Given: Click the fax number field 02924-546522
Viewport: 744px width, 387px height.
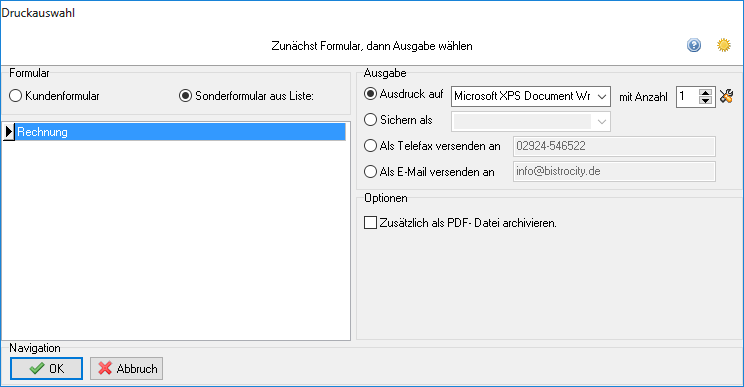Looking at the screenshot, I should point(614,146).
